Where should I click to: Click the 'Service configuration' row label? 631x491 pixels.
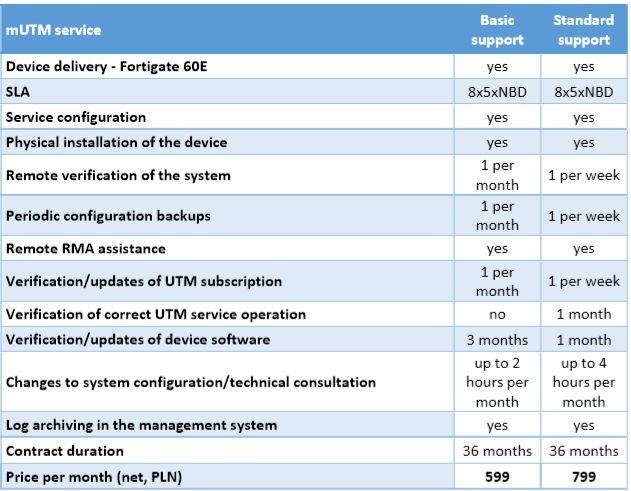coord(76,118)
